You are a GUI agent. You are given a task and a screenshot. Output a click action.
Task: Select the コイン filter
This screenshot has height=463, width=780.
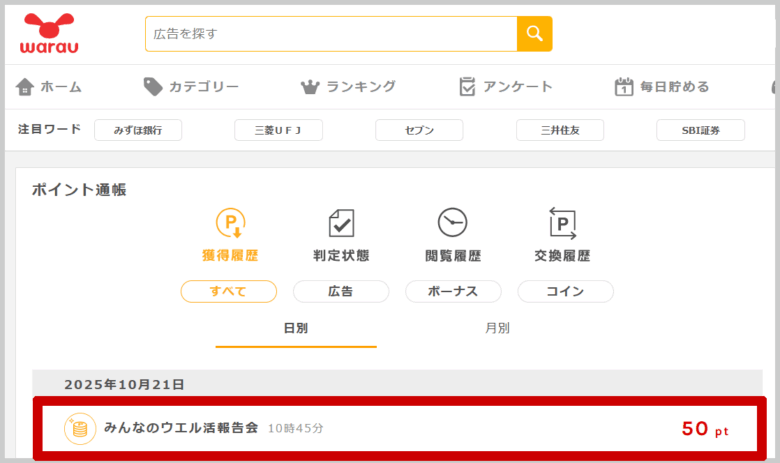point(565,291)
